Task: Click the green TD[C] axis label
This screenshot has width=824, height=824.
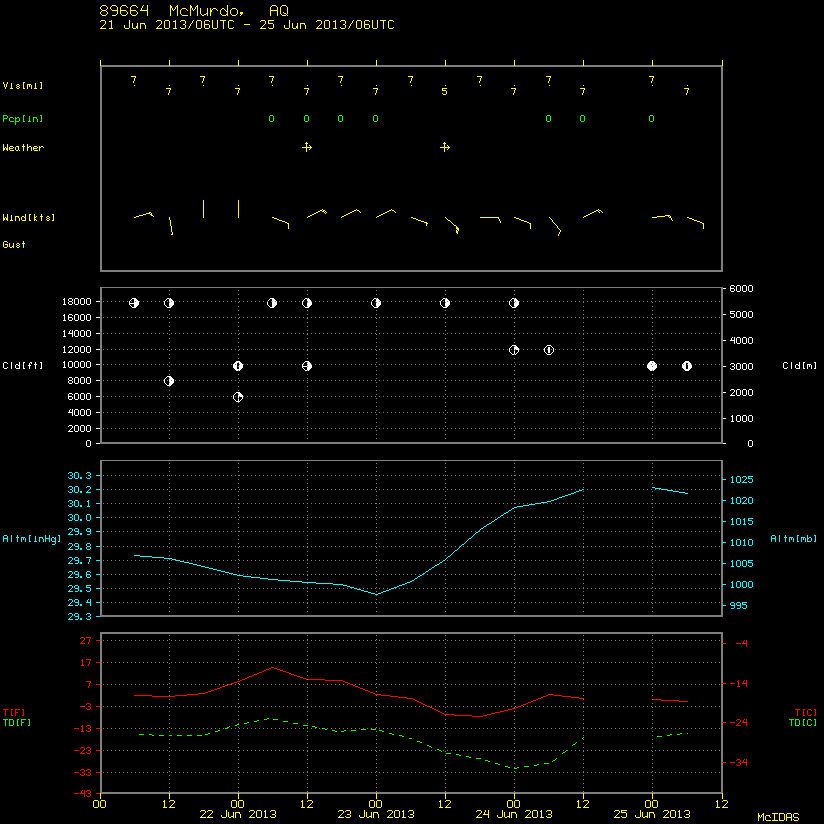Action: (802, 723)
